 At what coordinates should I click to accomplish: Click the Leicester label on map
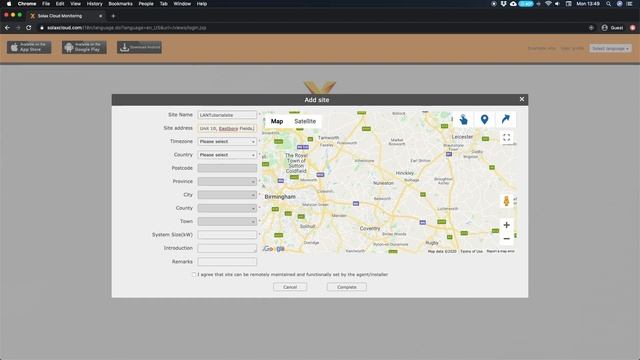pyautogui.click(x=462, y=137)
